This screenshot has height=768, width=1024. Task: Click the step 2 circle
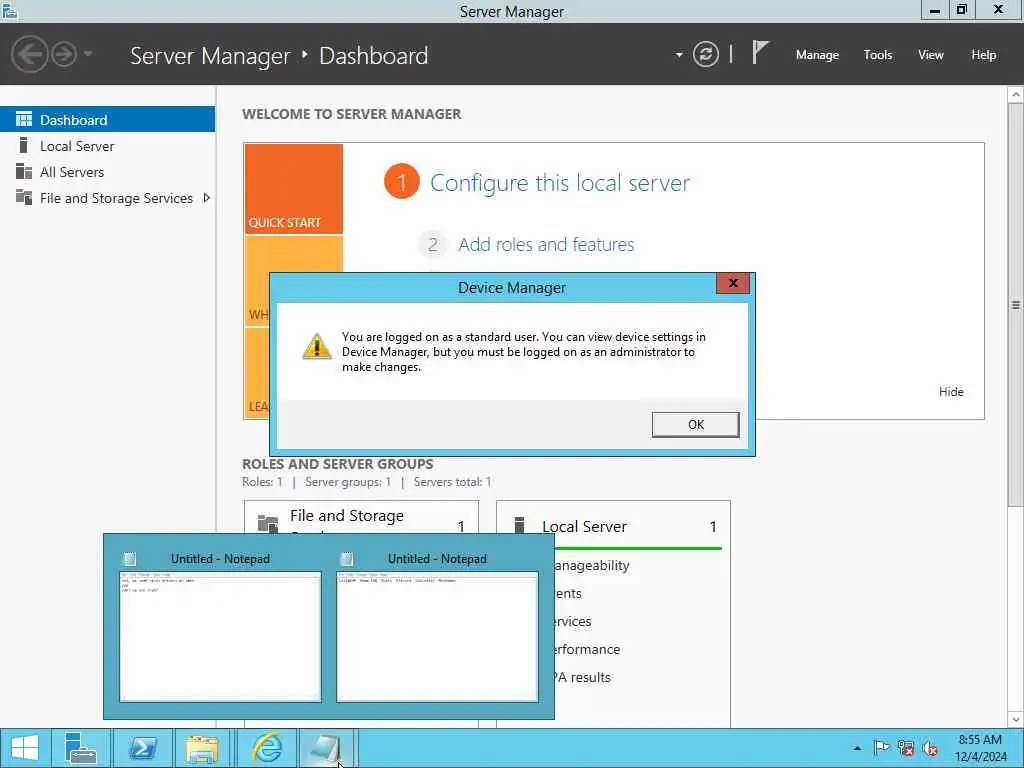[432, 245]
